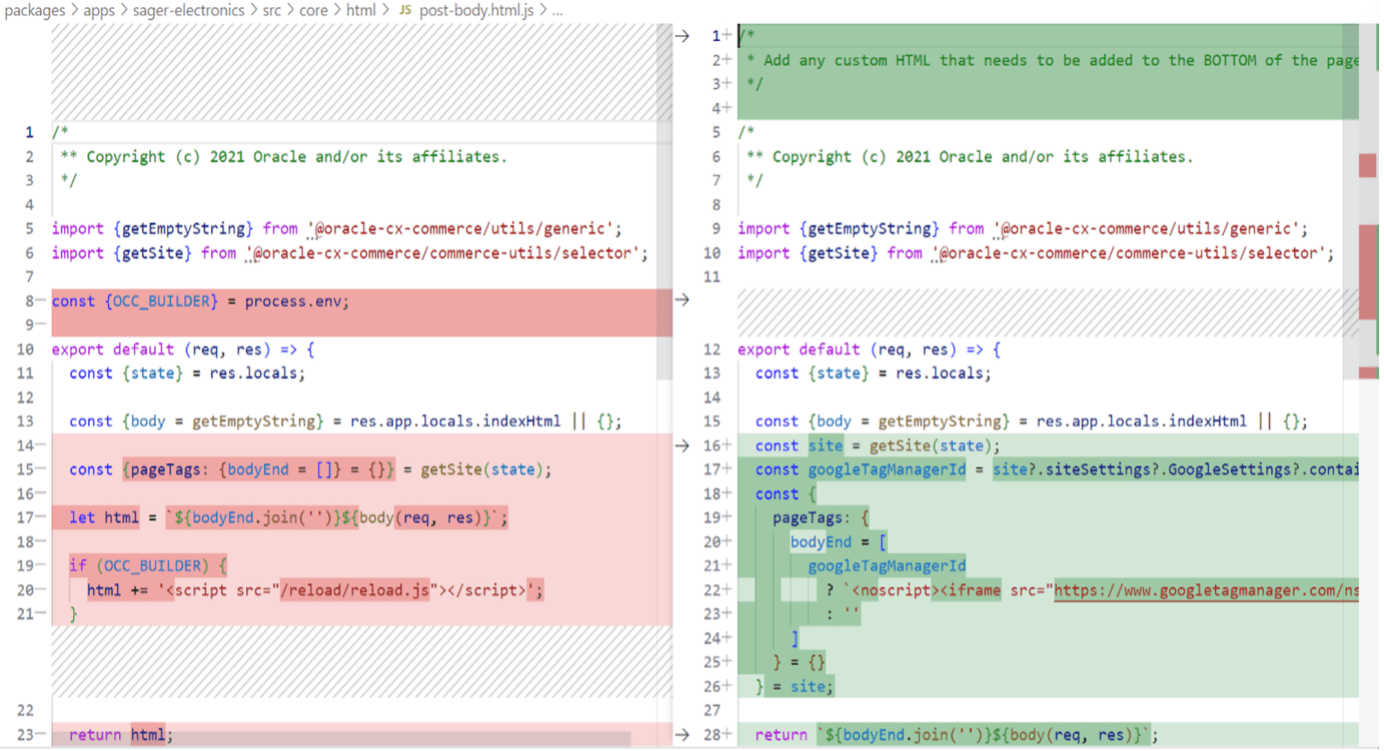Select 'post-body.html.js' in breadcrumb
This screenshot has height=751, width=1384.
476,10
